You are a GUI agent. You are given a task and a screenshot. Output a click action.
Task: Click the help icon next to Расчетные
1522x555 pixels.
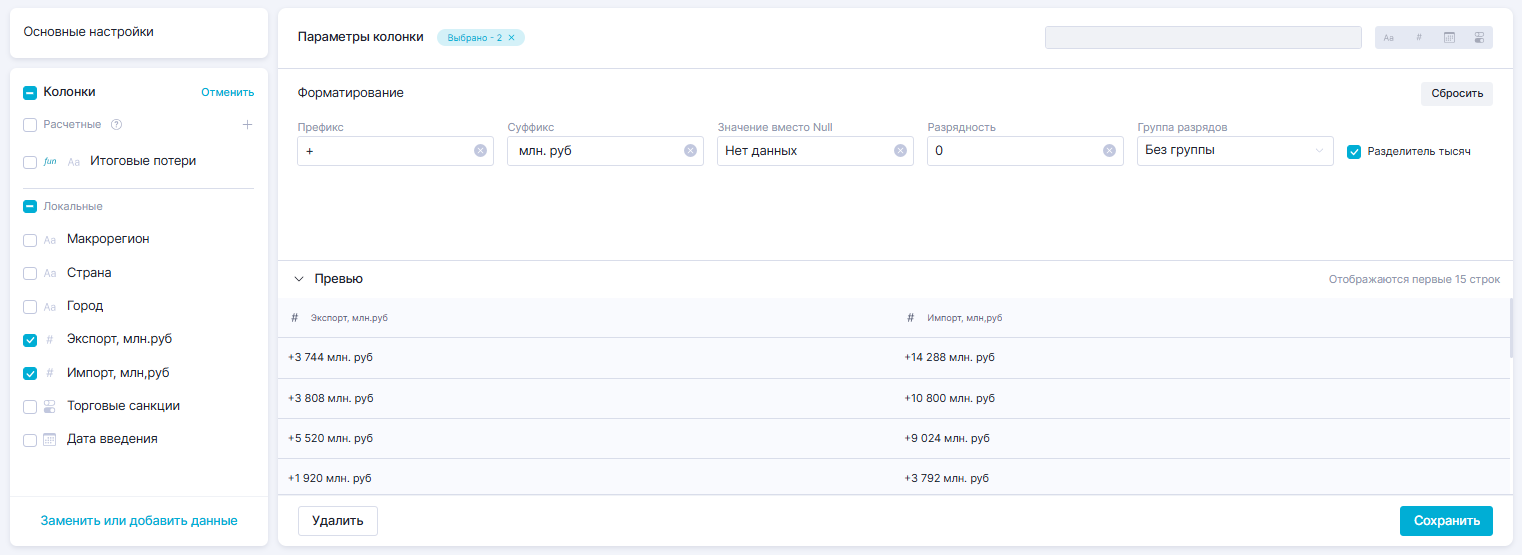pyautogui.click(x=116, y=125)
